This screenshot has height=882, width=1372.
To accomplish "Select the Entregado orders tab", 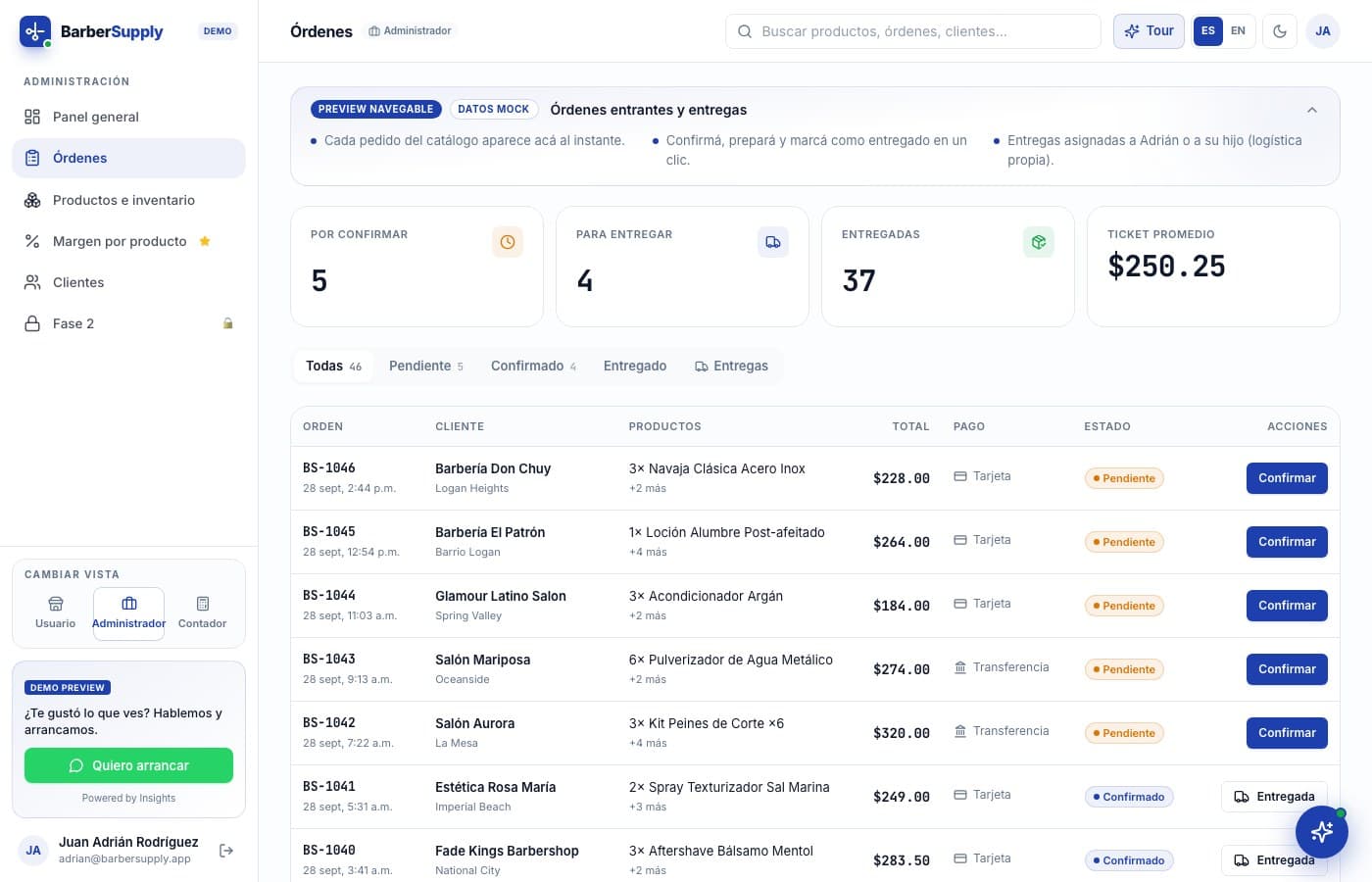I will click(635, 366).
